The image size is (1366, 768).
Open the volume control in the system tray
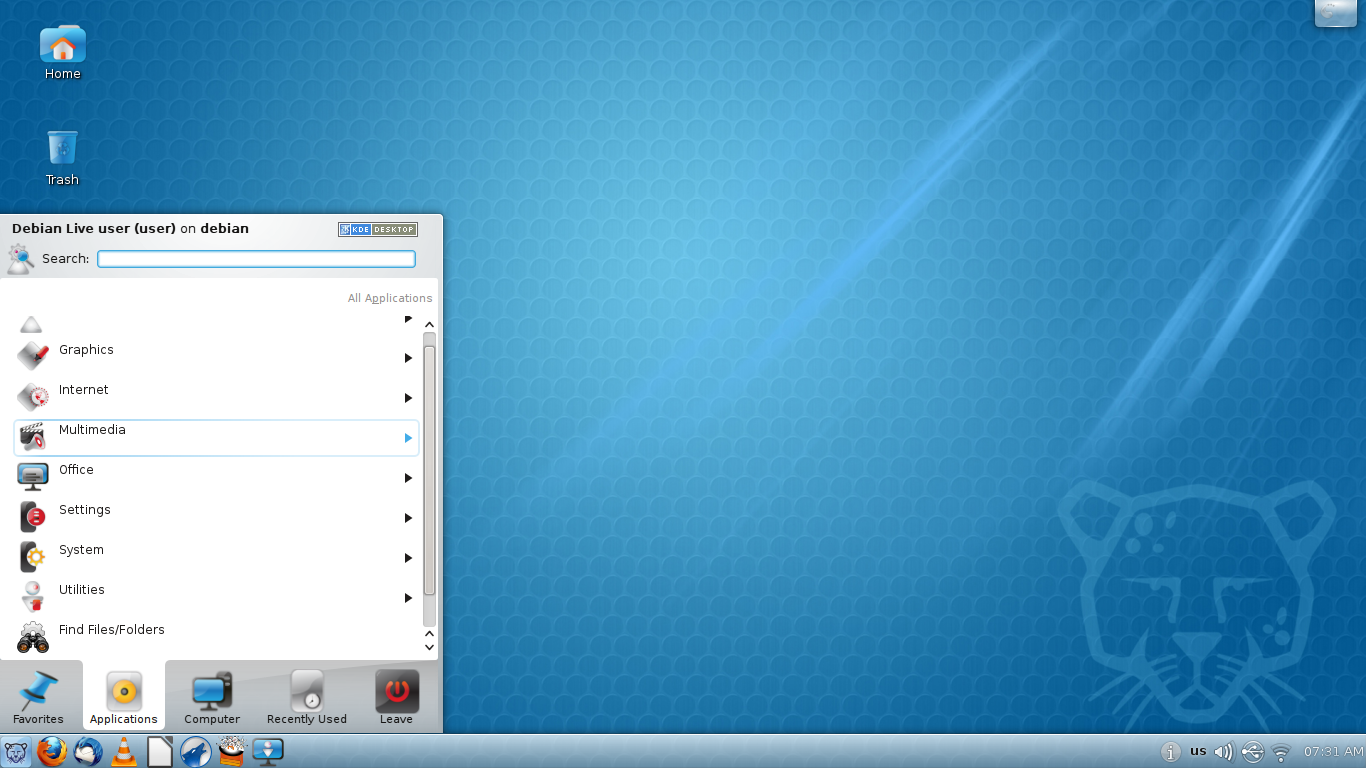pyautogui.click(x=1224, y=751)
